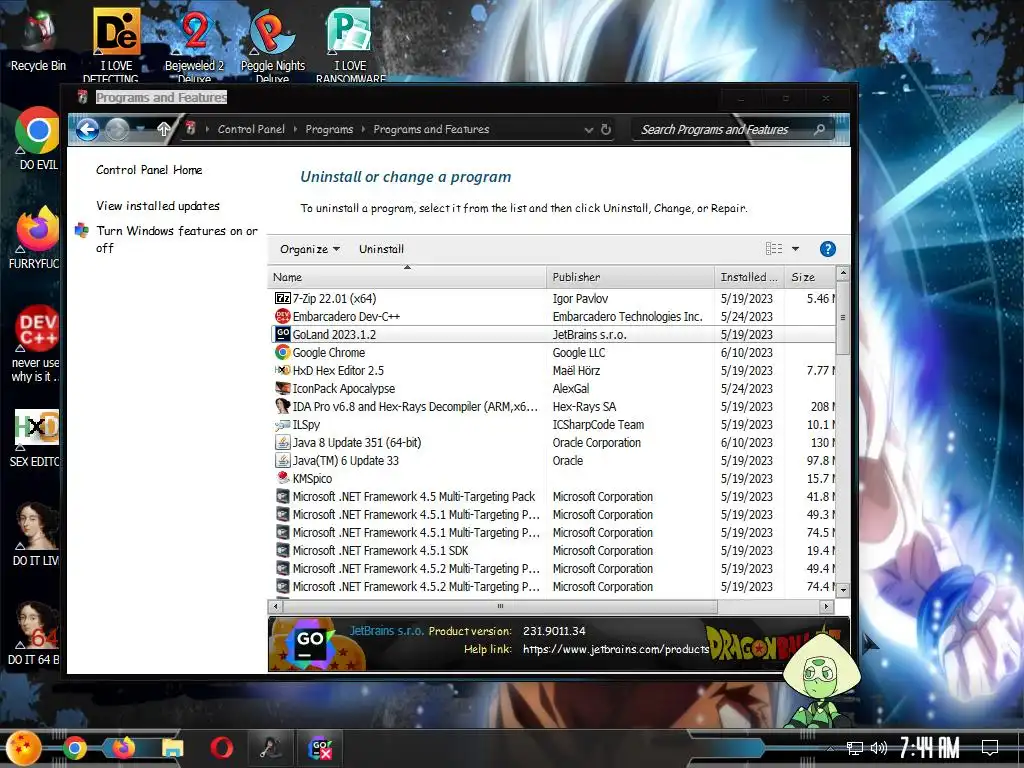1024x768 pixels.
Task: Sort by the Size column header
Action: (810, 277)
